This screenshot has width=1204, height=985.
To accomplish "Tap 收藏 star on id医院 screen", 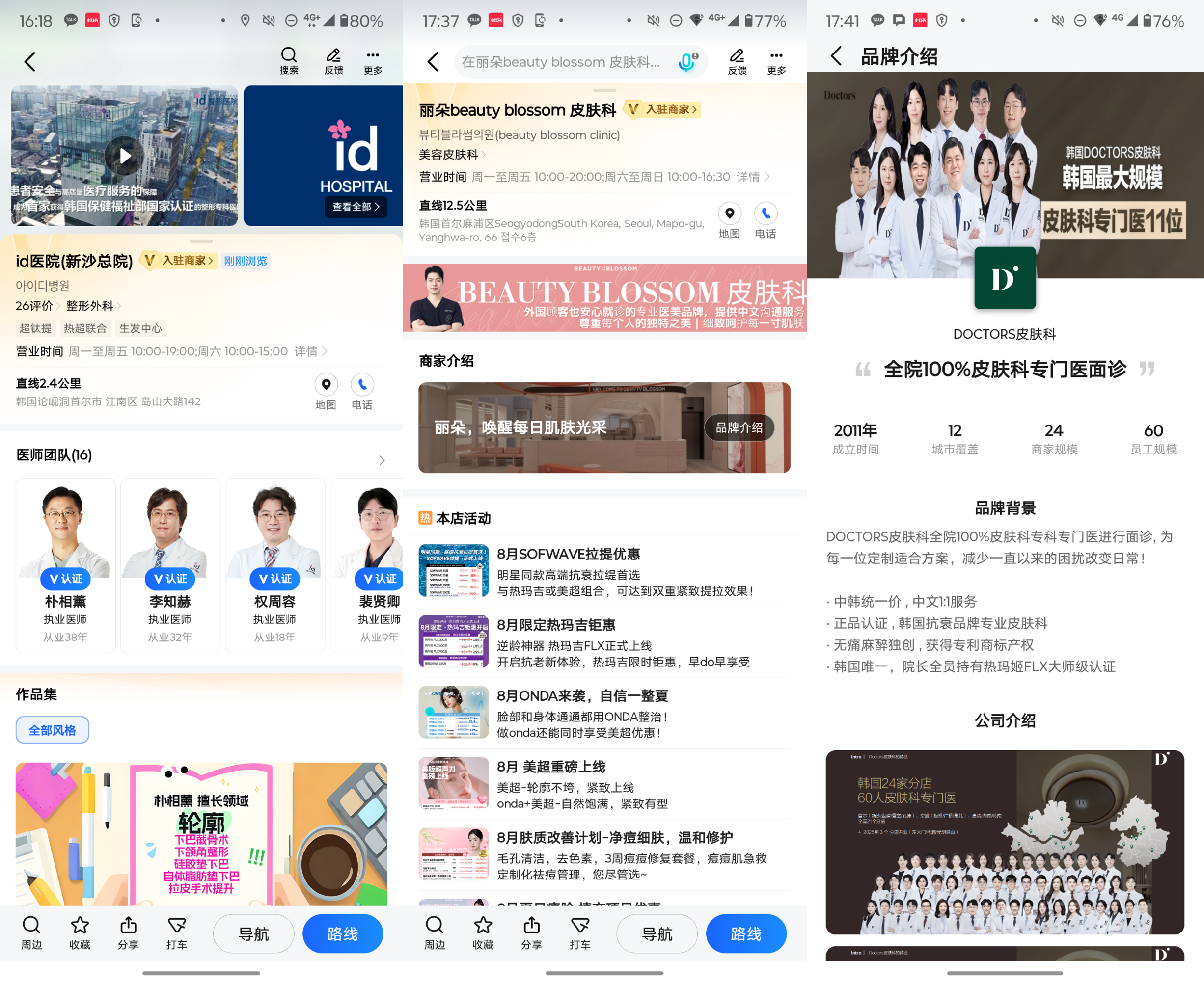I will click(80, 934).
